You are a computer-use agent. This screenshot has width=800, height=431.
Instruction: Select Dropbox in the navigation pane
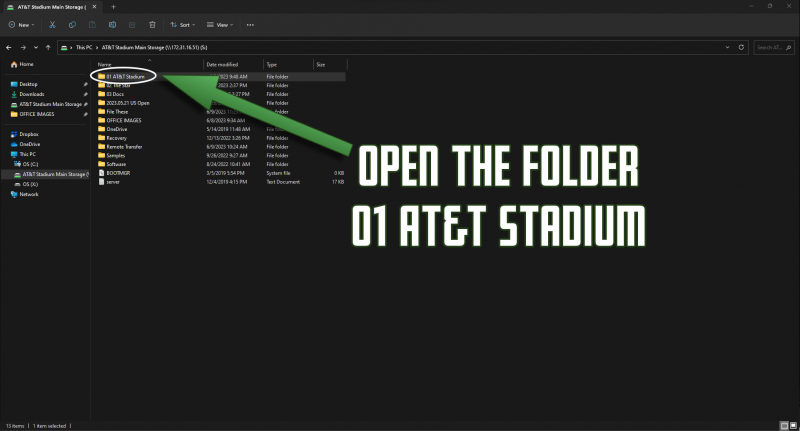tap(29, 134)
